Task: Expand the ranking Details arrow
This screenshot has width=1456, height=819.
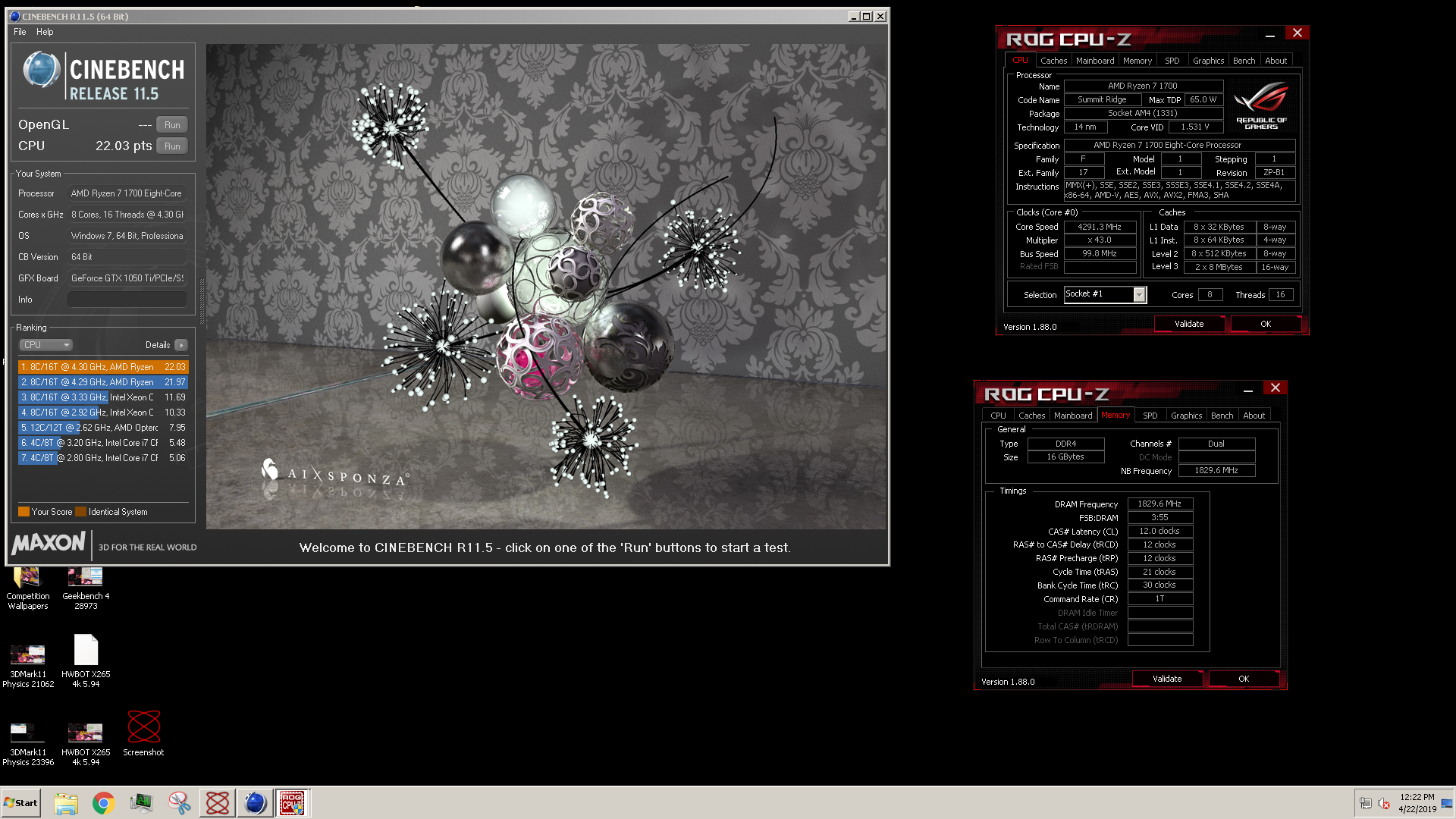Action: coord(181,345)
